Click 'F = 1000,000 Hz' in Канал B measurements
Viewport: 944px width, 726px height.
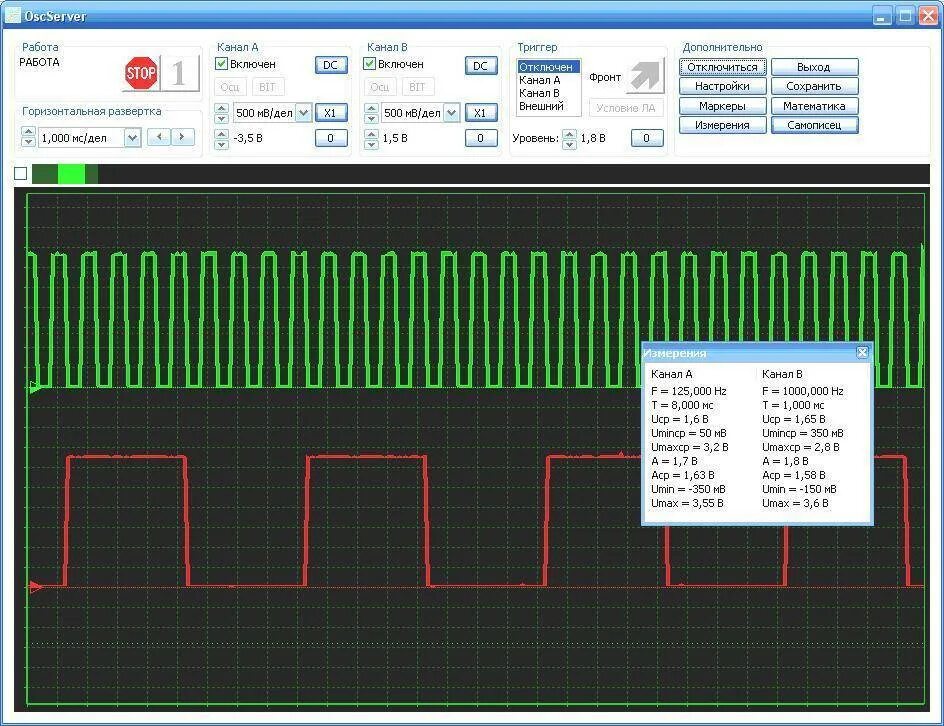[x=803, y=391]
